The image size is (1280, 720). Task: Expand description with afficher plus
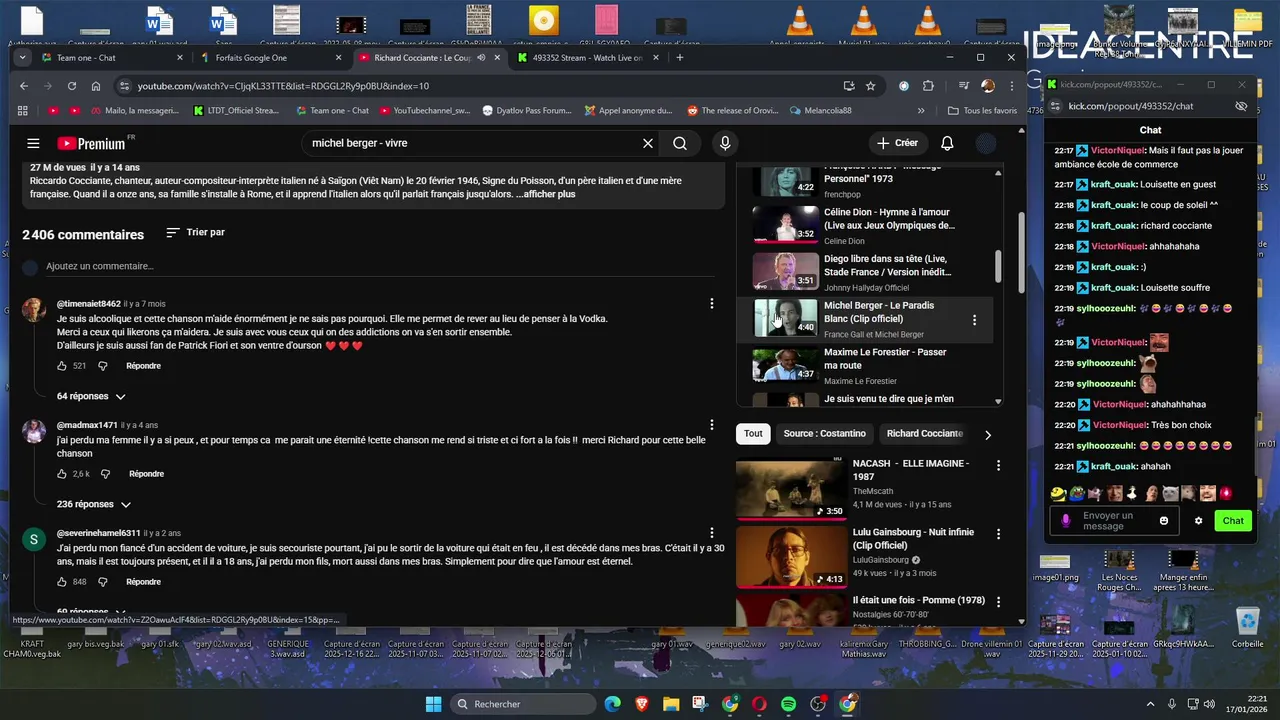(548, 194)
